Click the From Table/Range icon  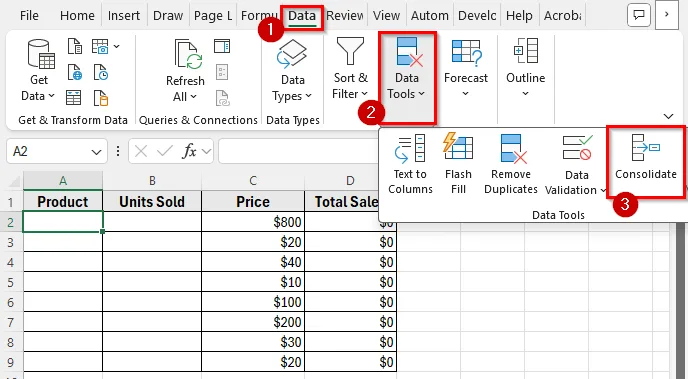(73, 98)
